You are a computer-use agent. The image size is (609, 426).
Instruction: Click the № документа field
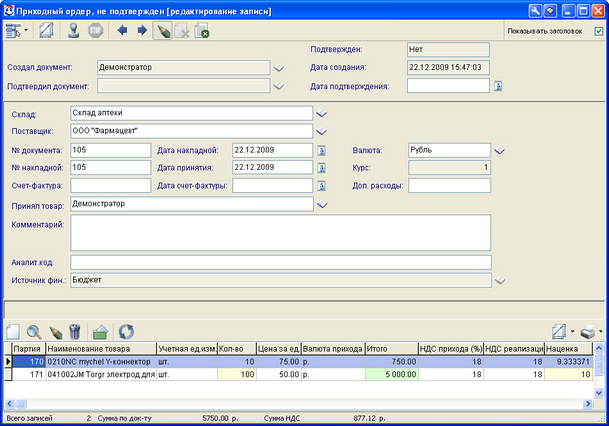pyautogui.click(x=111, y=150)
